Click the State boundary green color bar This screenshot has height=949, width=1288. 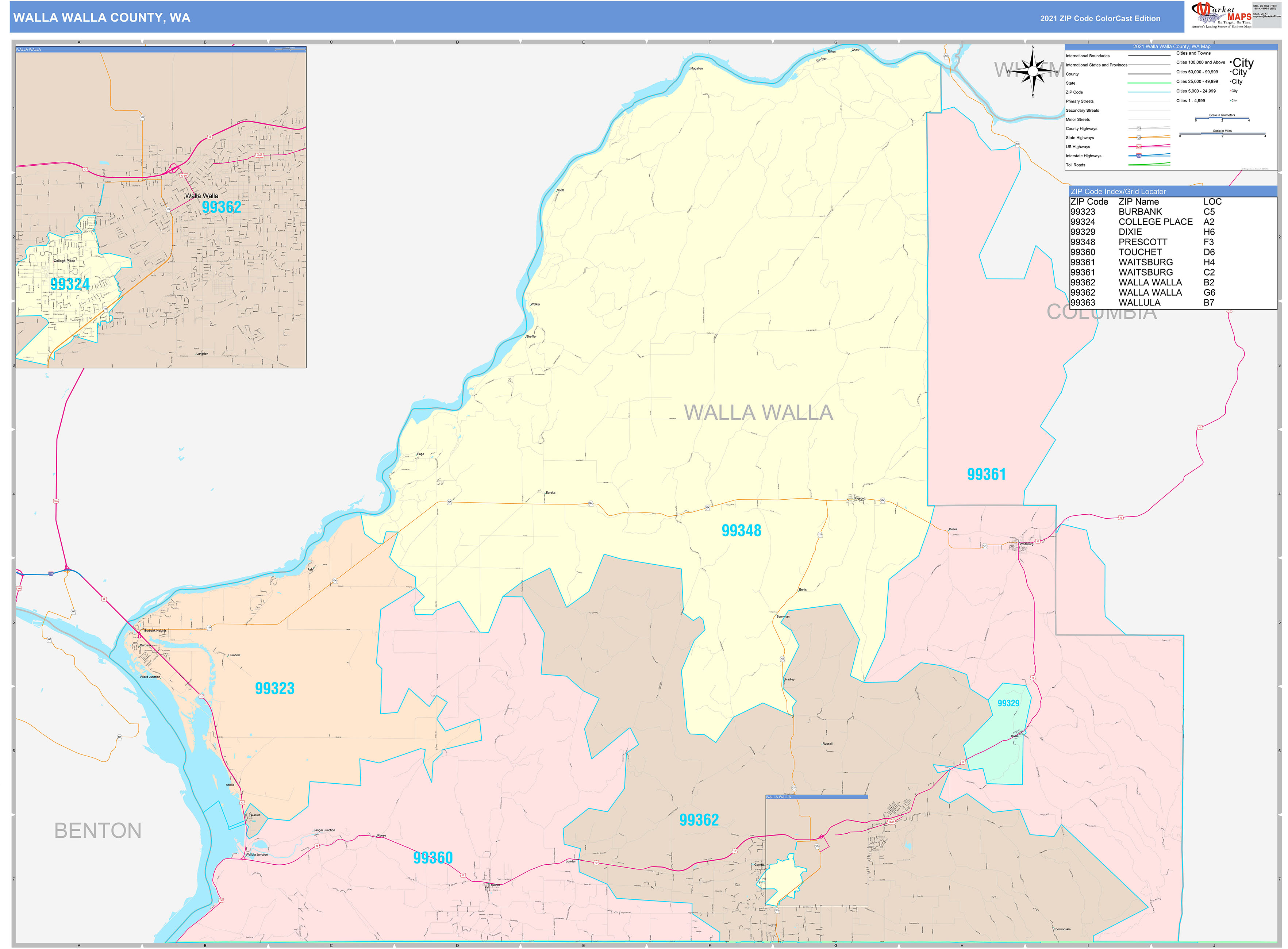pyautogui.click(x=1149, y=83)
